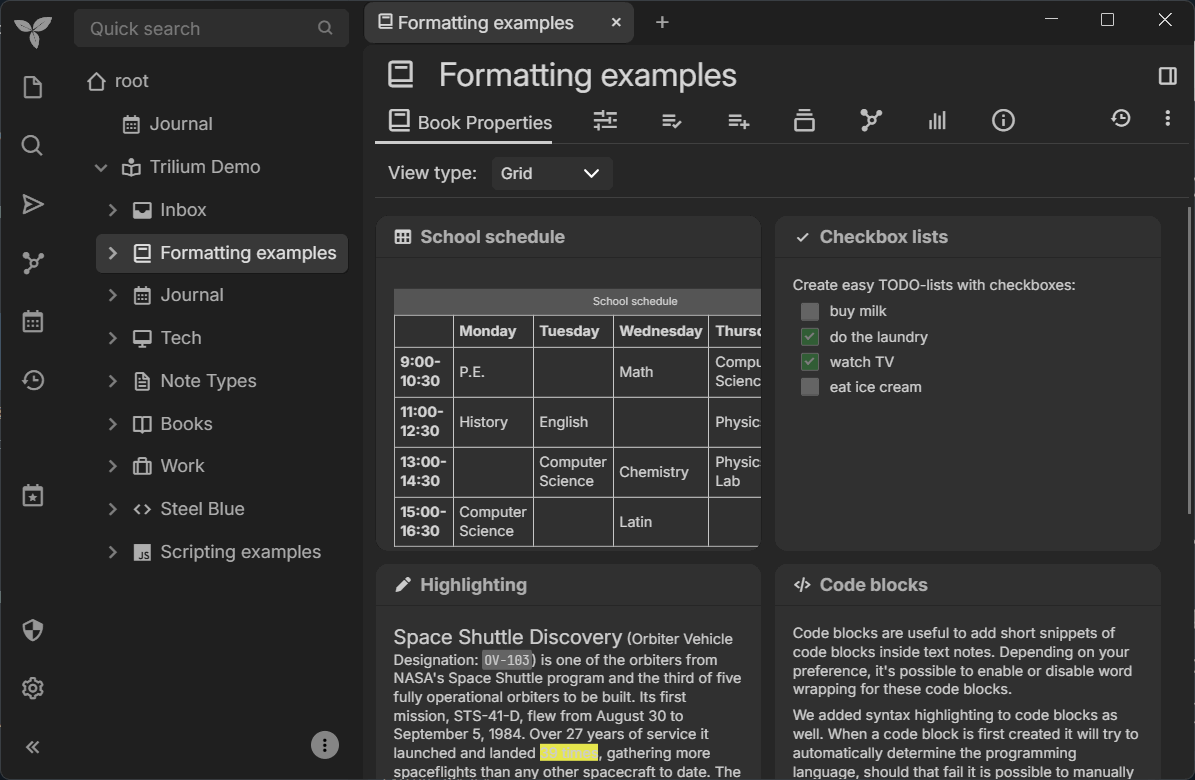Switch to the Formatting examples window tab
This screenshot has width=1195, height=780.
485,23
